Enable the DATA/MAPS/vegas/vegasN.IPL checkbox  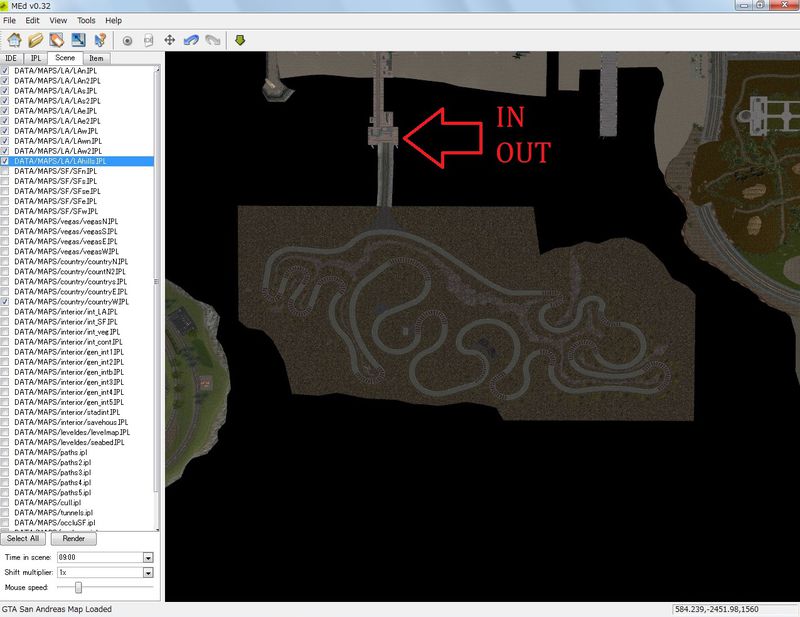pyautogui.click(x=5, y=221)
